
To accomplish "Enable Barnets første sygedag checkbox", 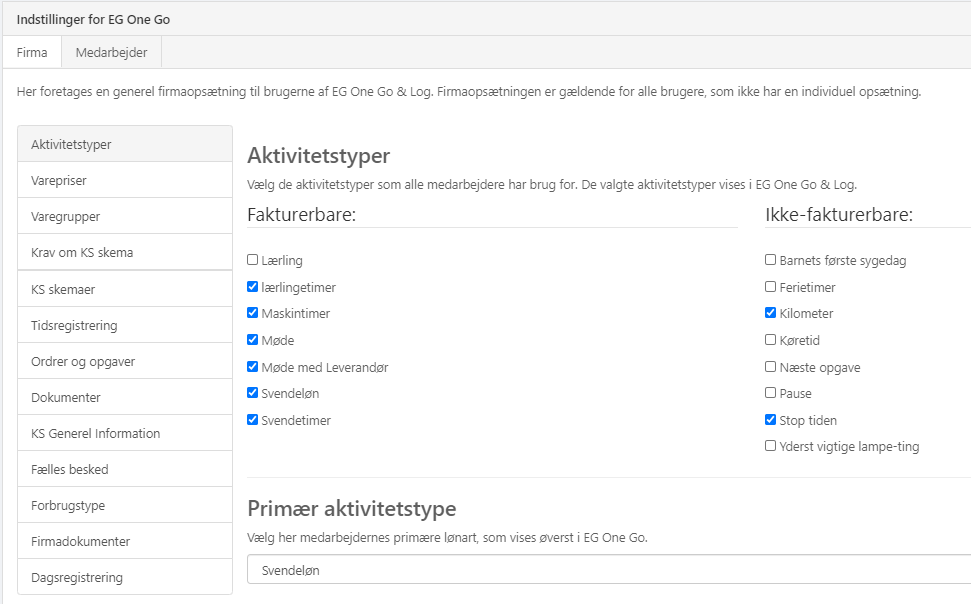I will [770, 260].
